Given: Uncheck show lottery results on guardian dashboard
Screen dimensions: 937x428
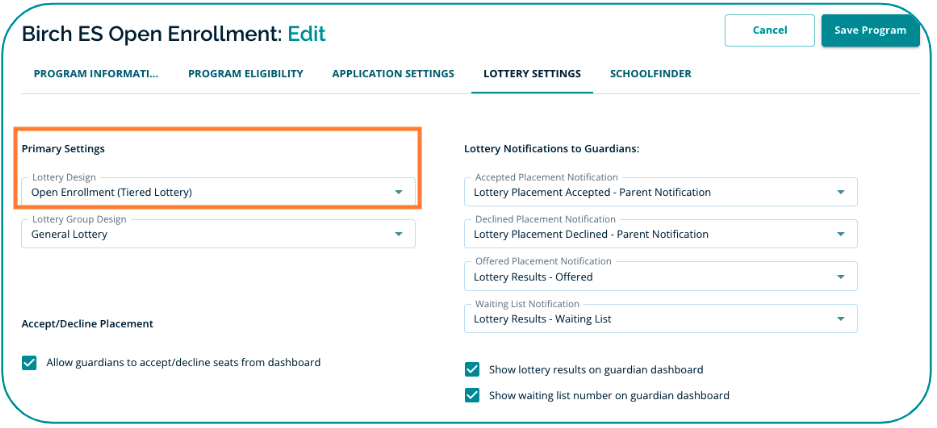Looking at the screenshot, I should pyautogui.click(x=473, y=370).
